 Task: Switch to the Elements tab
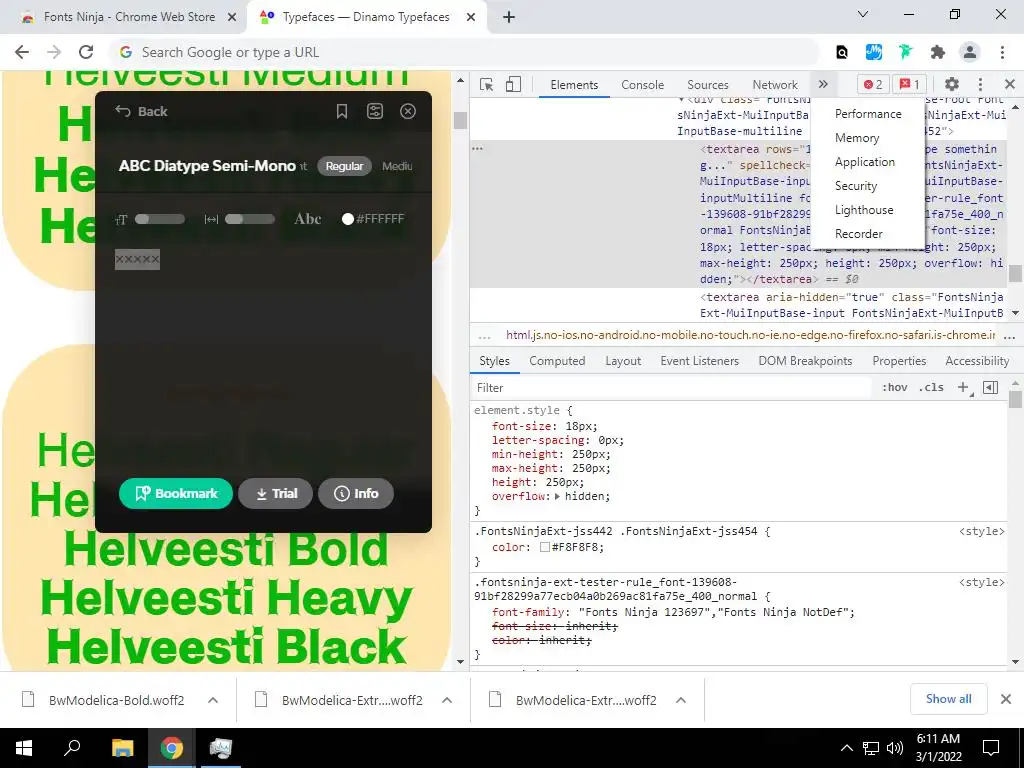pyautogui.click(x=574, y=85)
